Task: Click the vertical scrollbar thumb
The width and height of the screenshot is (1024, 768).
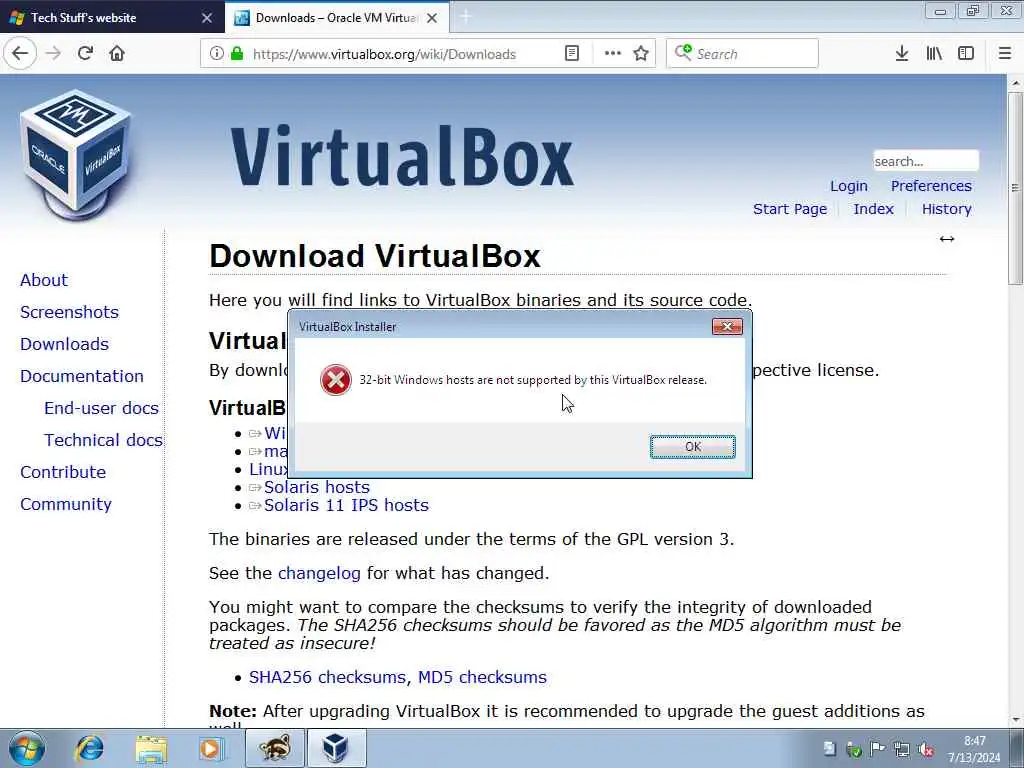Action: click(x=1015, y=188)
